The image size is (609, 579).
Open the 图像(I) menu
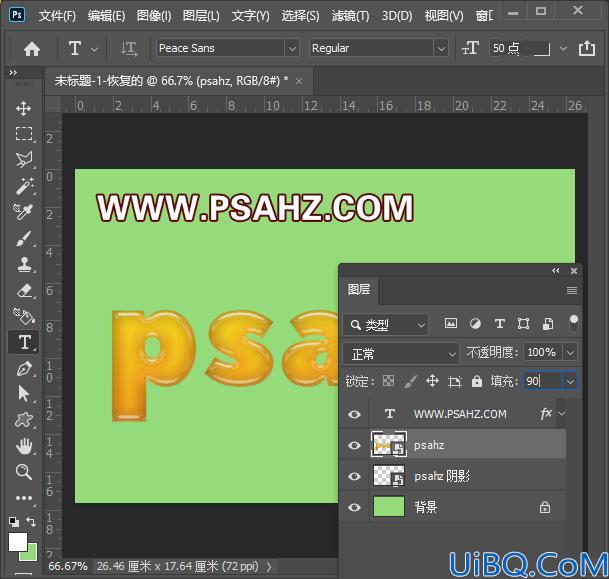point(154,16)
